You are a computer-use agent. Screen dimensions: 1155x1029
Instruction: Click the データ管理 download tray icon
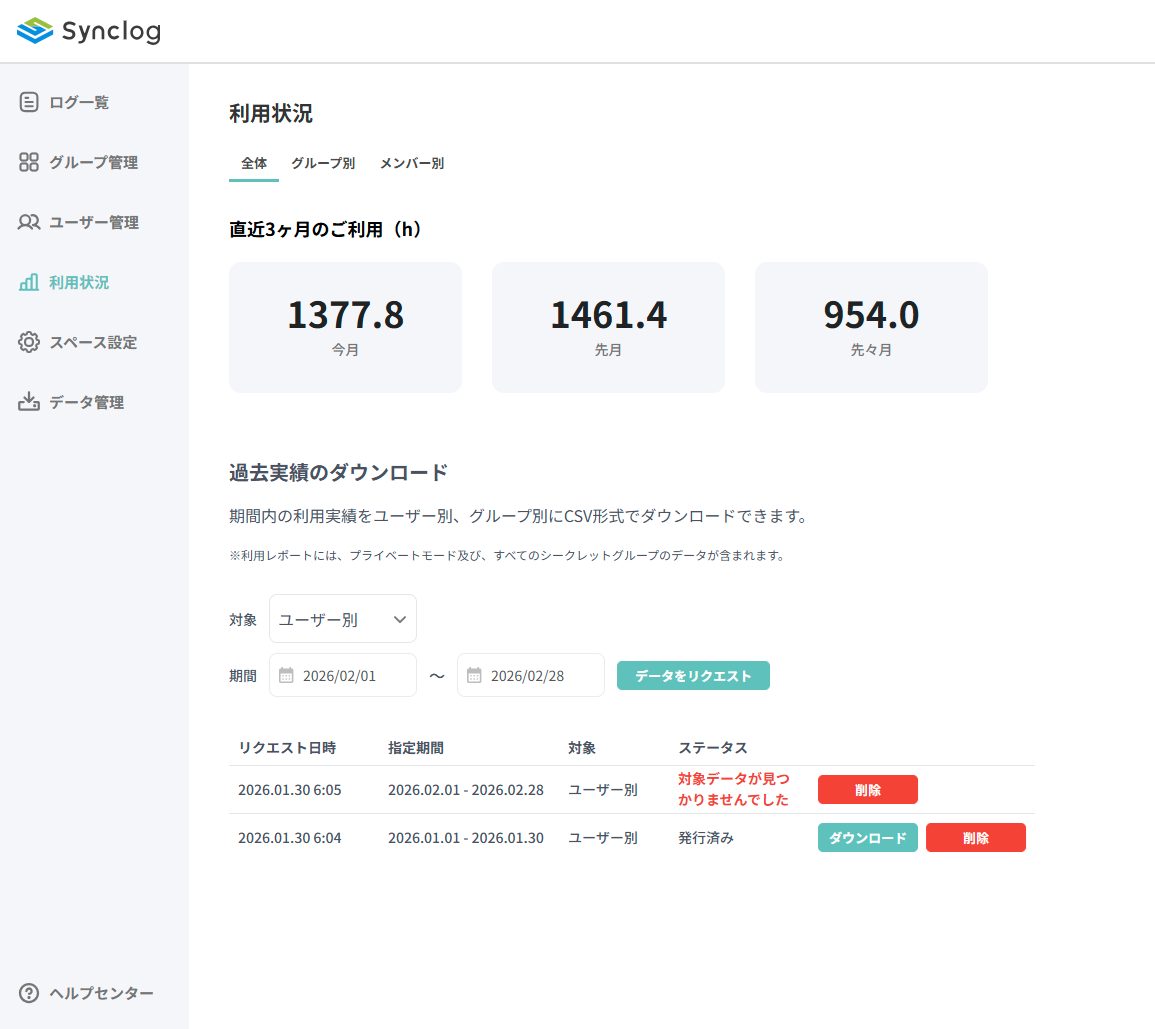[28, 402]
